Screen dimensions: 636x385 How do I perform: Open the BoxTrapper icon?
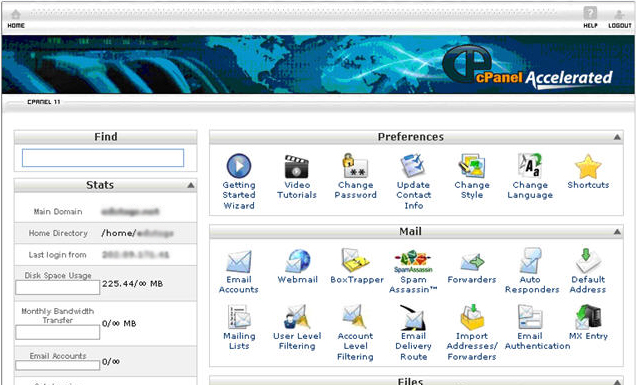coord(355,260)
